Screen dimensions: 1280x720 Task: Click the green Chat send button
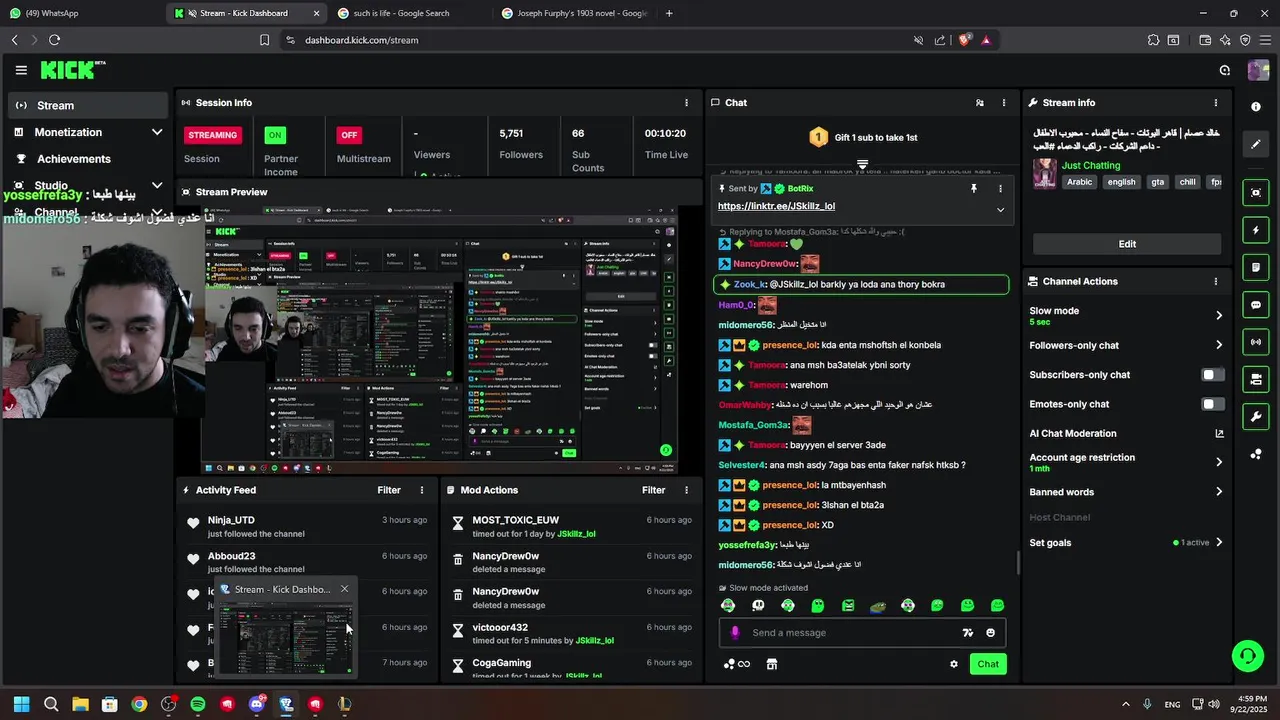(988, 664)
